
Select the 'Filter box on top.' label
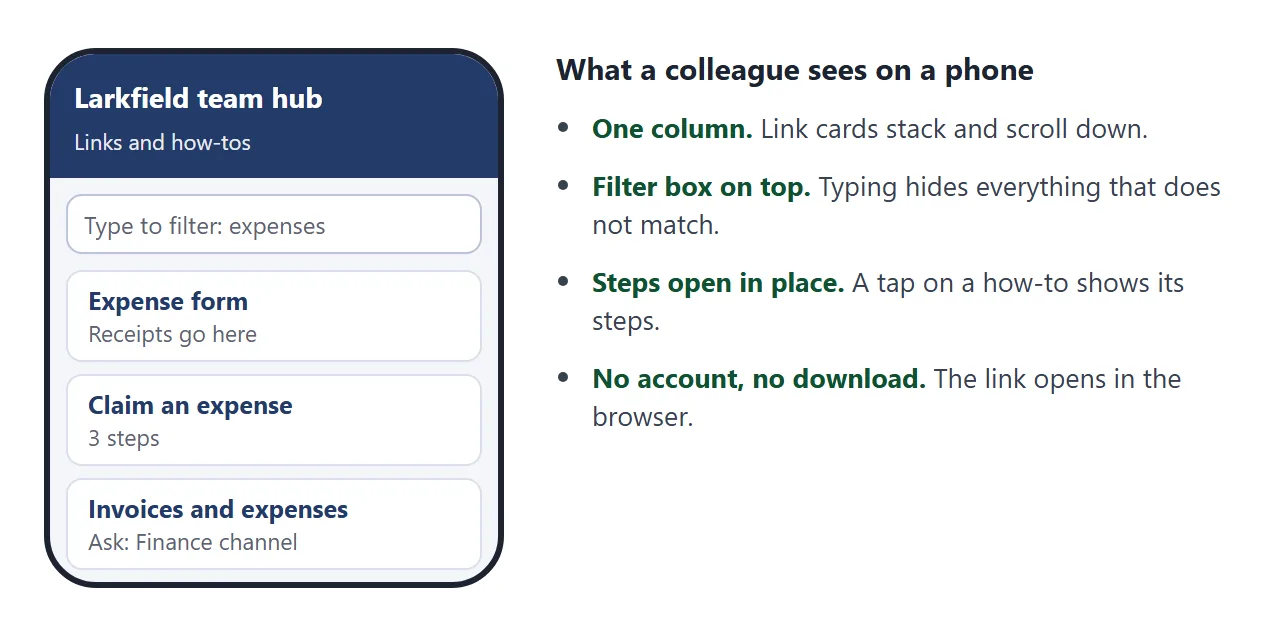pyautogui.click(x=701, y=187)
